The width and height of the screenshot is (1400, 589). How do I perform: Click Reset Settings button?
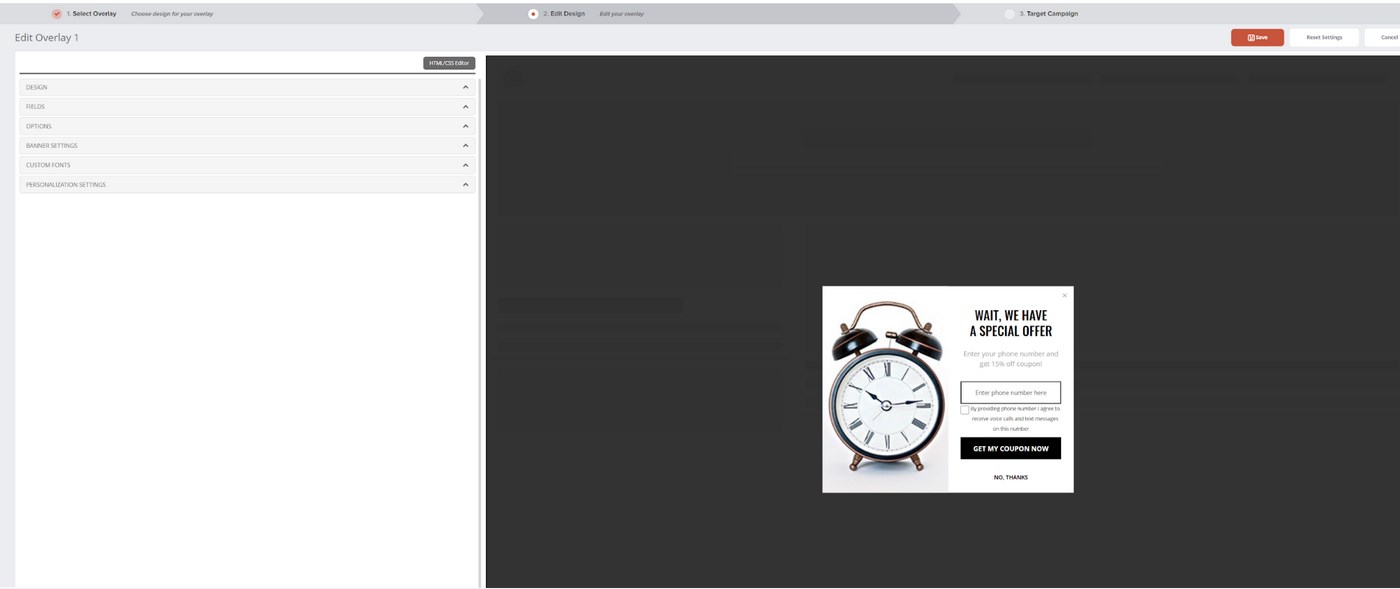click(1324, 37)
